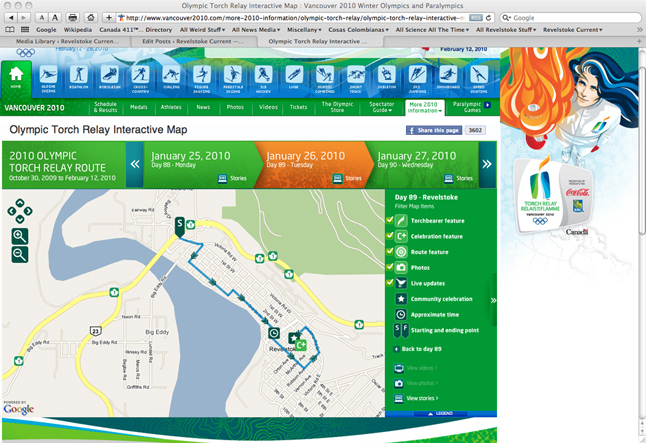Uncheck Live updates filter
Viewport: 646px width, 443px height.
[390, 282]
